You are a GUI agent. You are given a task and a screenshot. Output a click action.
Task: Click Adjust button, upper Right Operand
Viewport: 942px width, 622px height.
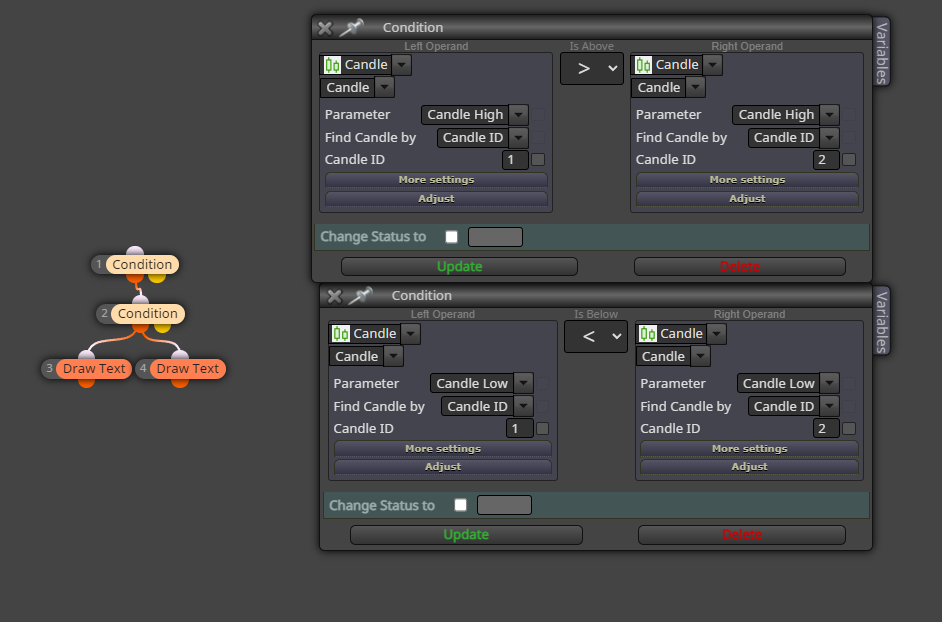pos(747,199)
